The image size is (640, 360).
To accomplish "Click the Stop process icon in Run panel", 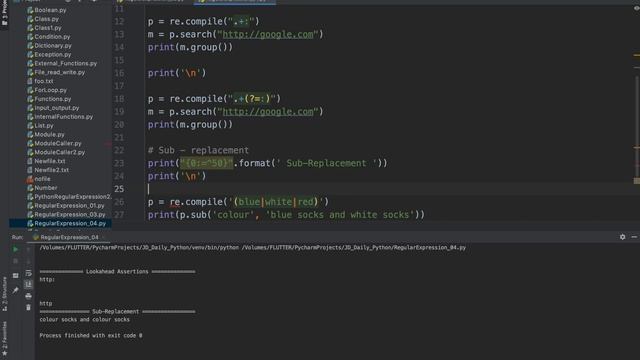I will [x=16, y=261].
